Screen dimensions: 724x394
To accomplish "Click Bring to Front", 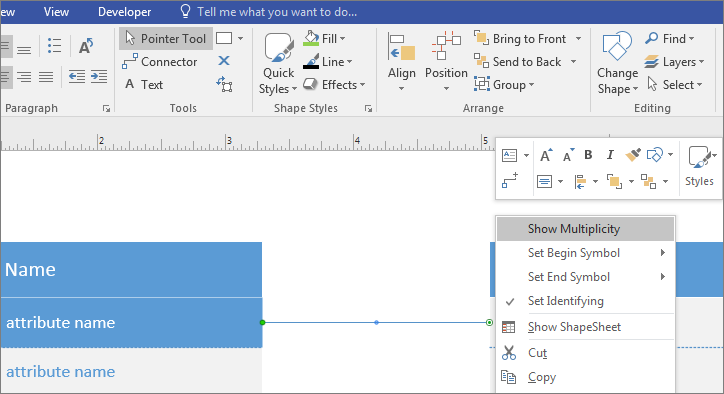I will click(520, 39).
